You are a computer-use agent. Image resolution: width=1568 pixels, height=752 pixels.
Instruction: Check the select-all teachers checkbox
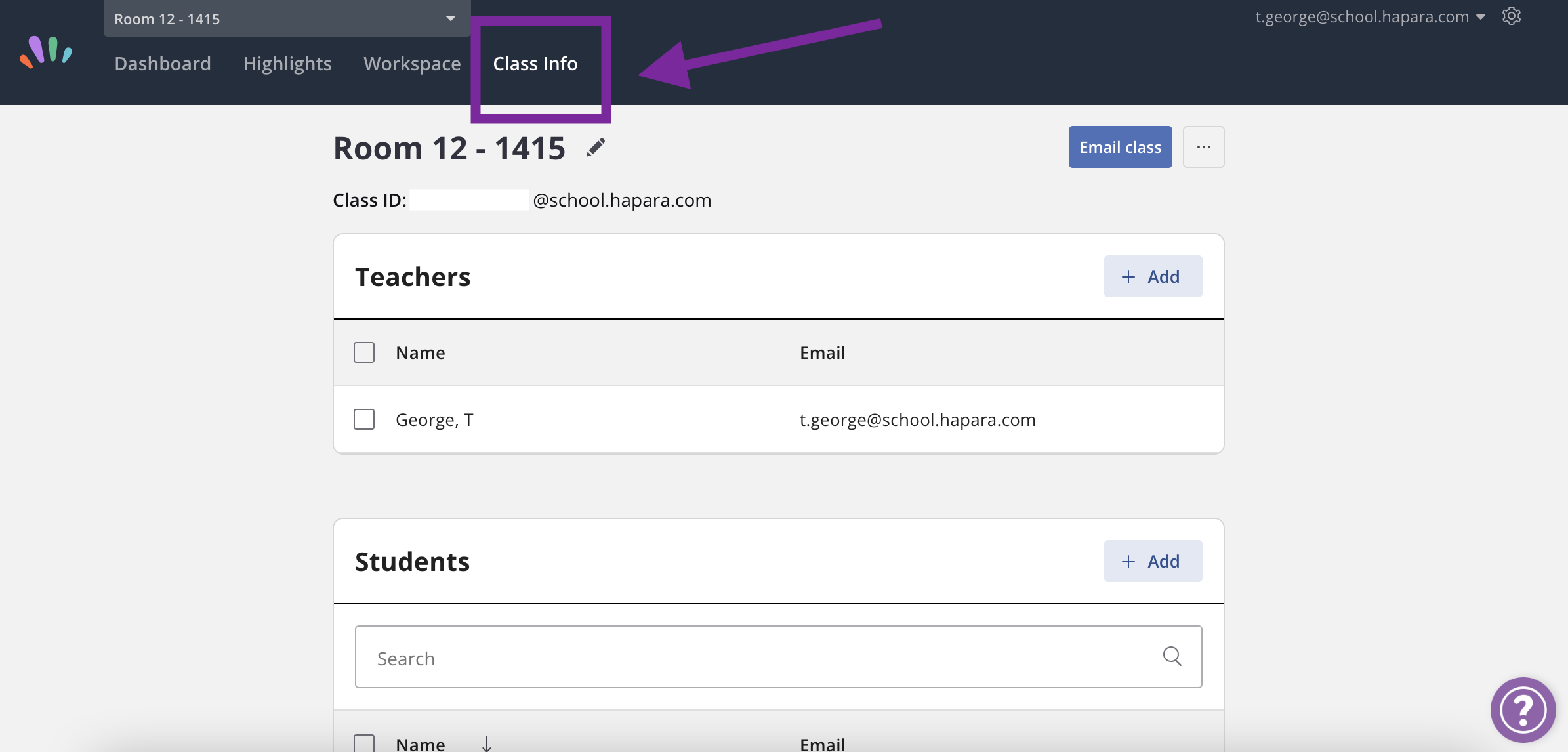[363, 352]
